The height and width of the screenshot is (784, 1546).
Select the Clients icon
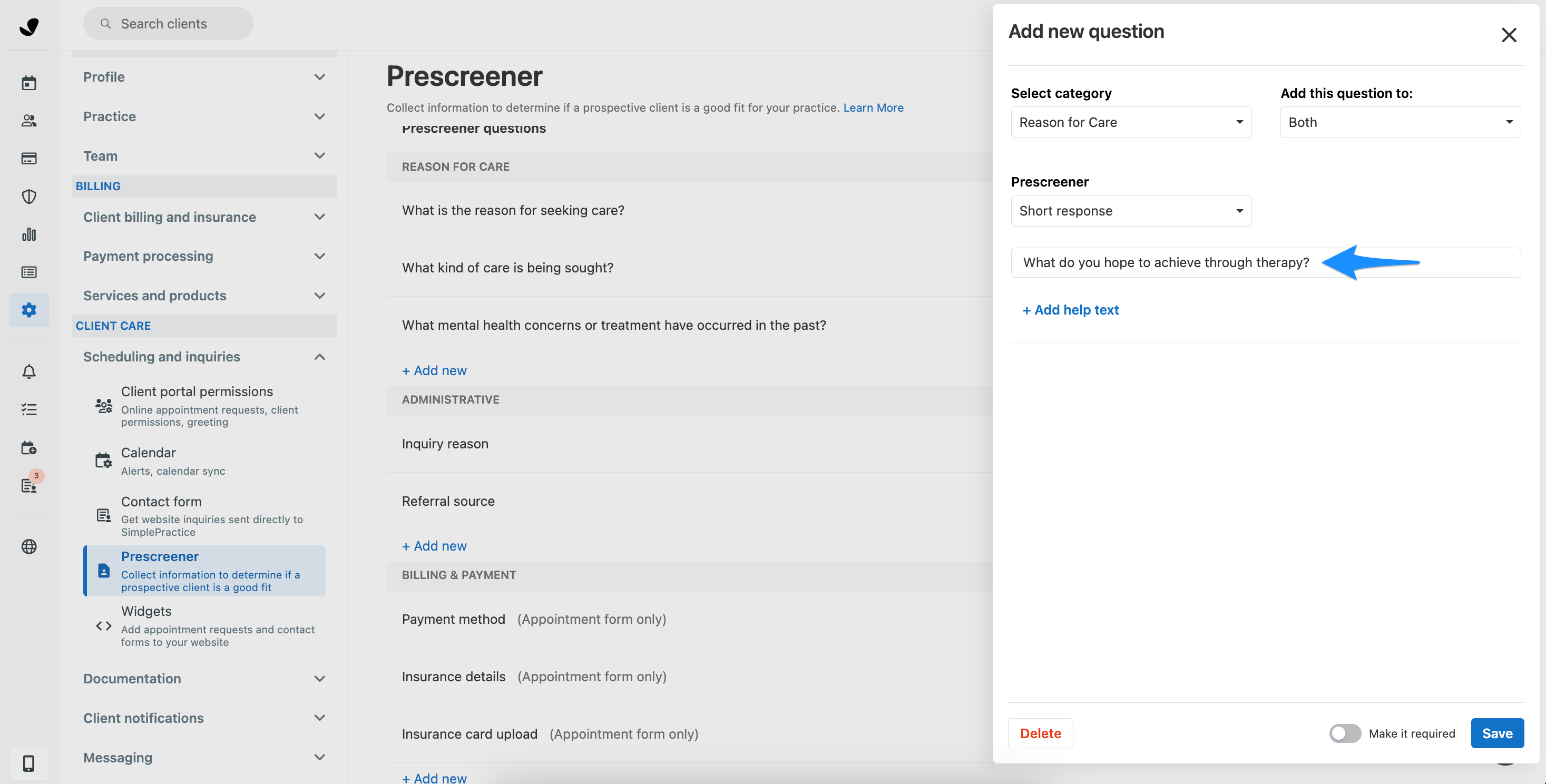(x=29, y=121)
